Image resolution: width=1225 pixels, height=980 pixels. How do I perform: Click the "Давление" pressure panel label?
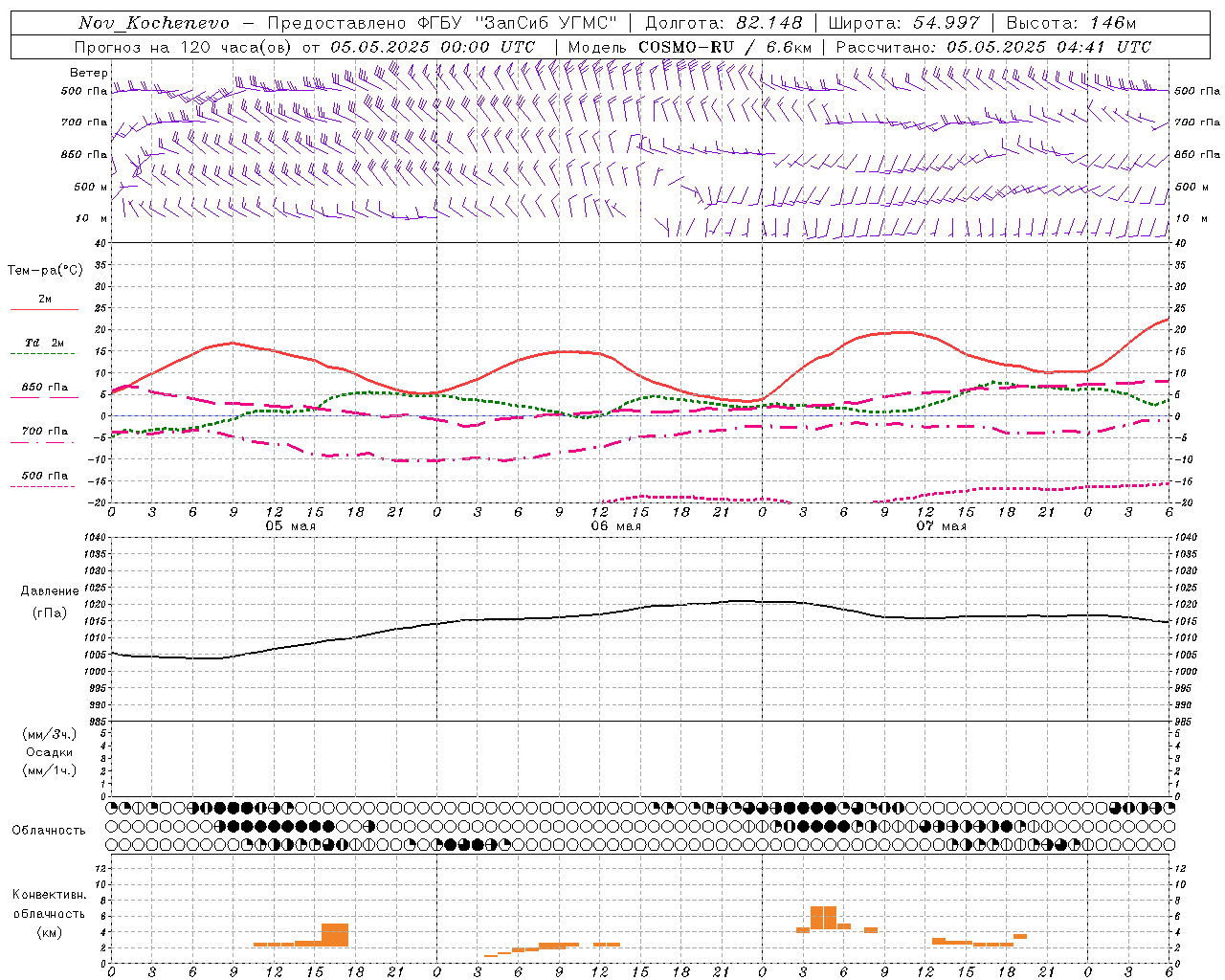point(50,591)
